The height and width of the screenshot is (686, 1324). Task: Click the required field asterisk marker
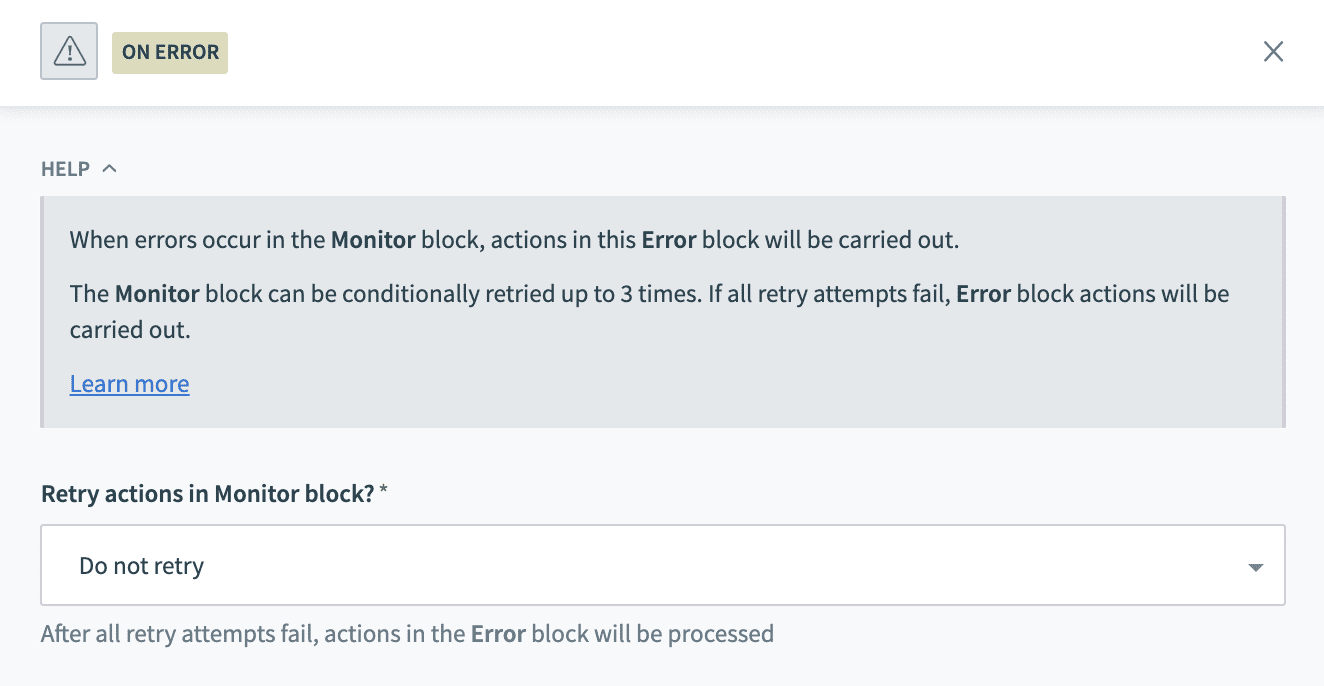tap(383, 491)
